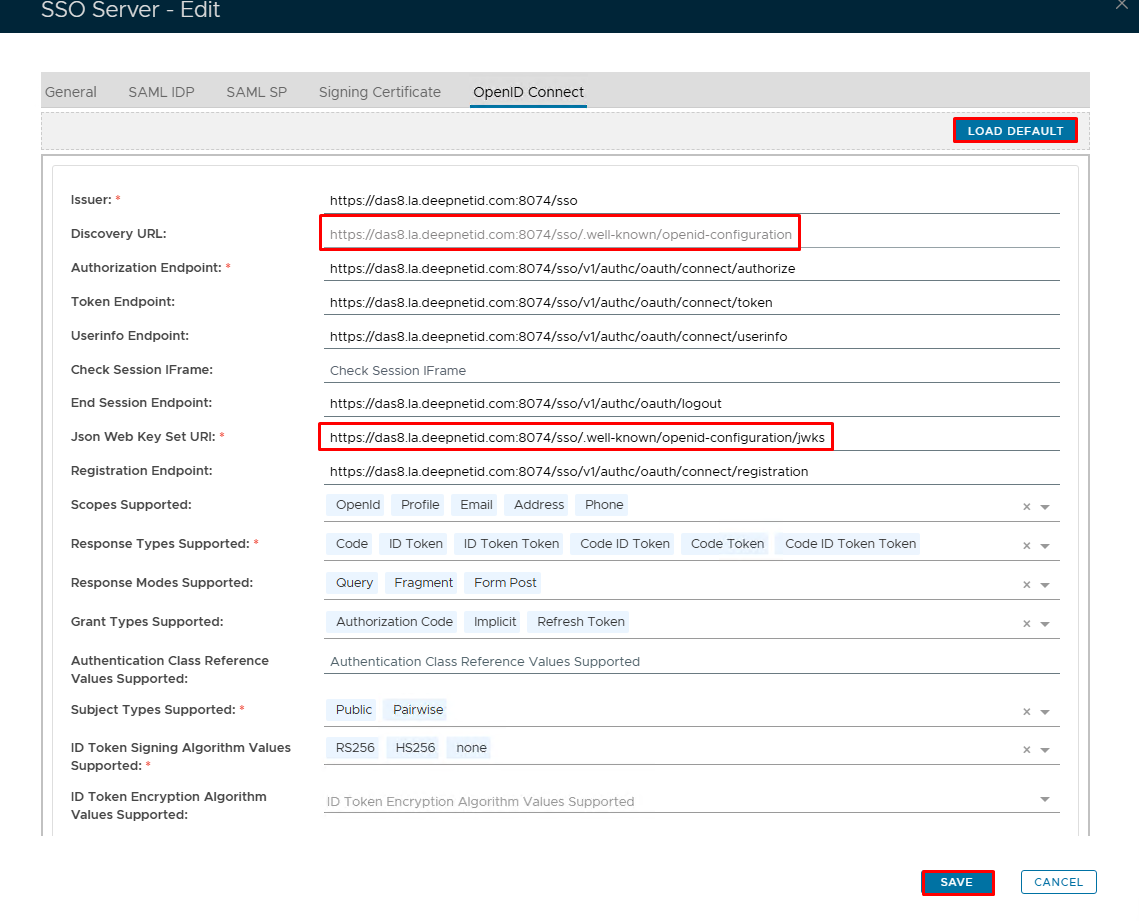Screen dimensions: 1139x921
Task: Switch to the SAML IDP tab
Action: (161, 92)
